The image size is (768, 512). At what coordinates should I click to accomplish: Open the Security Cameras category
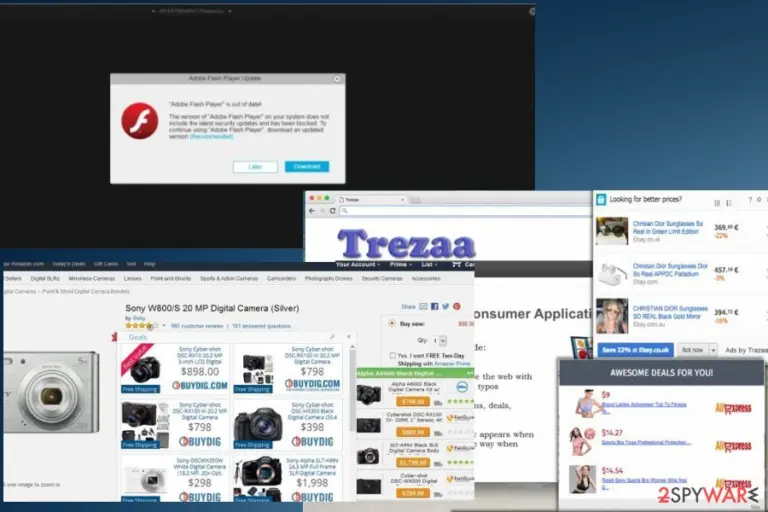point(382,278)
